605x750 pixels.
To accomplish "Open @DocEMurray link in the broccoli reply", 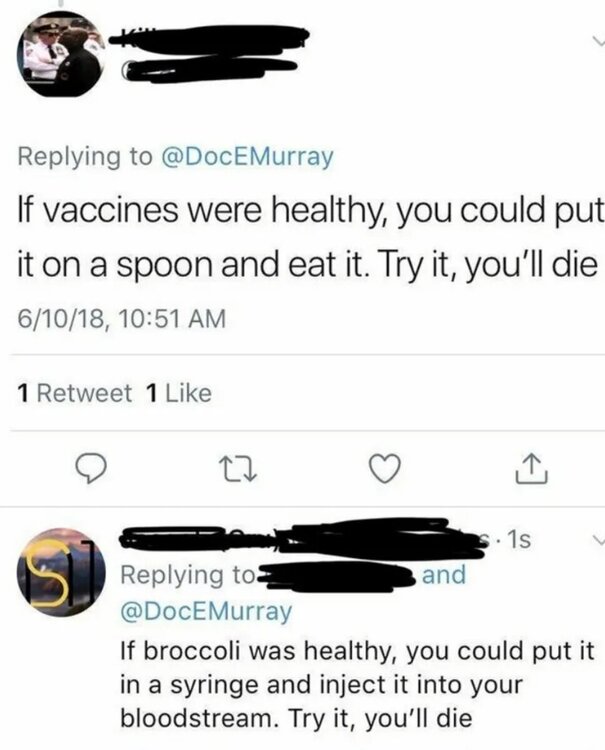I will pyautogui.click(x=206, y=609).
